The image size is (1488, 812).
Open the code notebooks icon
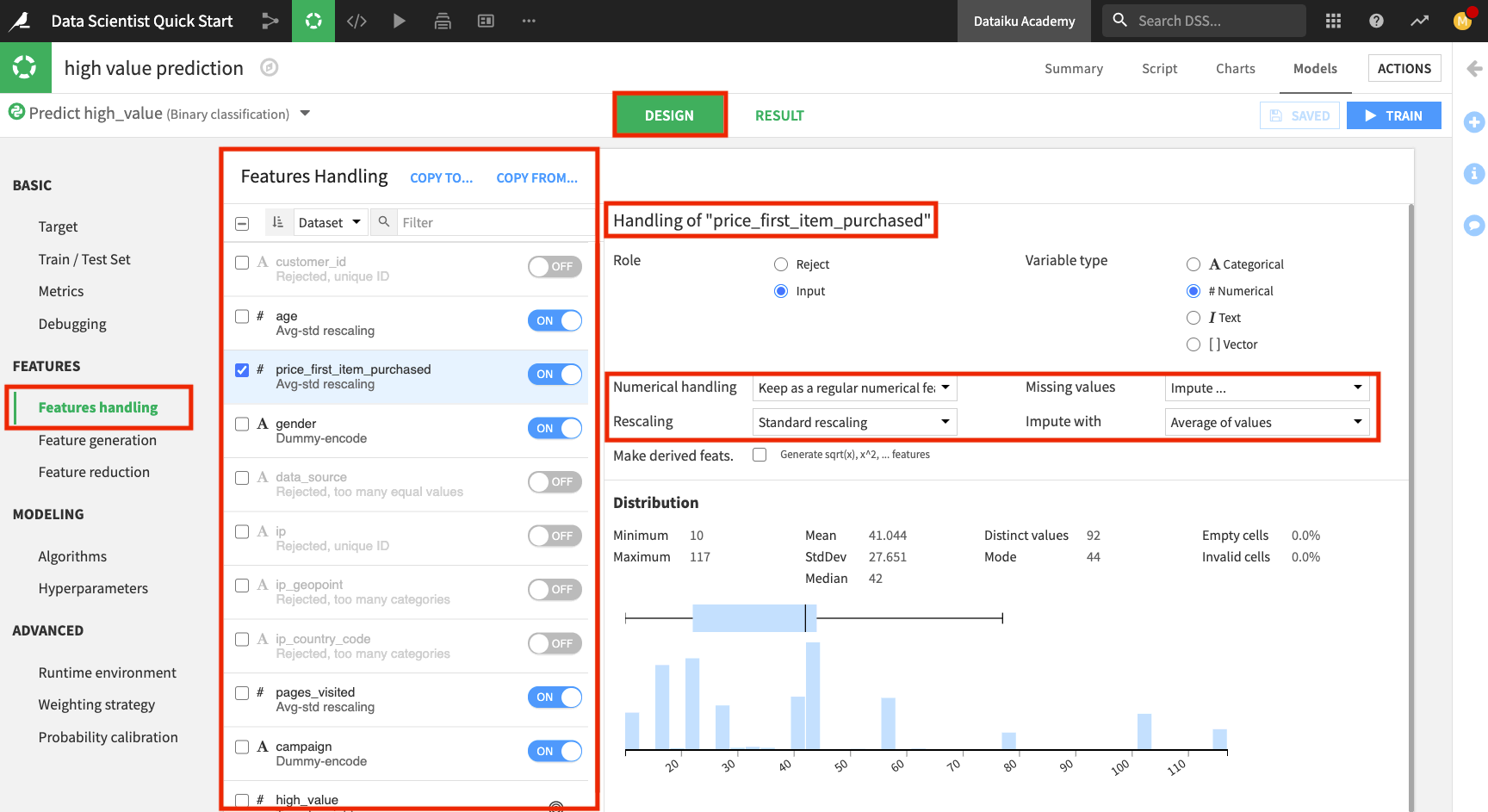point(356,21)
